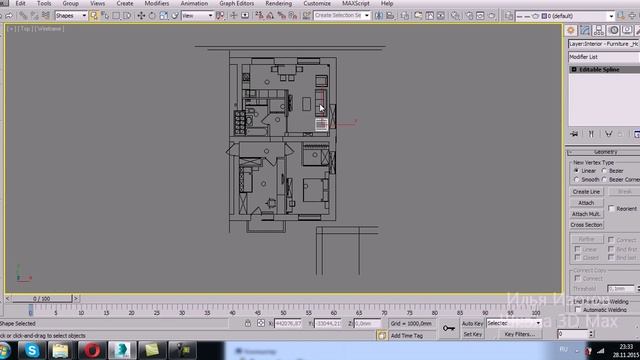The image size is (640, 360).
Task: Expand the Editable Spline stack entry
Action: pyautogui.click(x=574, y=69)
